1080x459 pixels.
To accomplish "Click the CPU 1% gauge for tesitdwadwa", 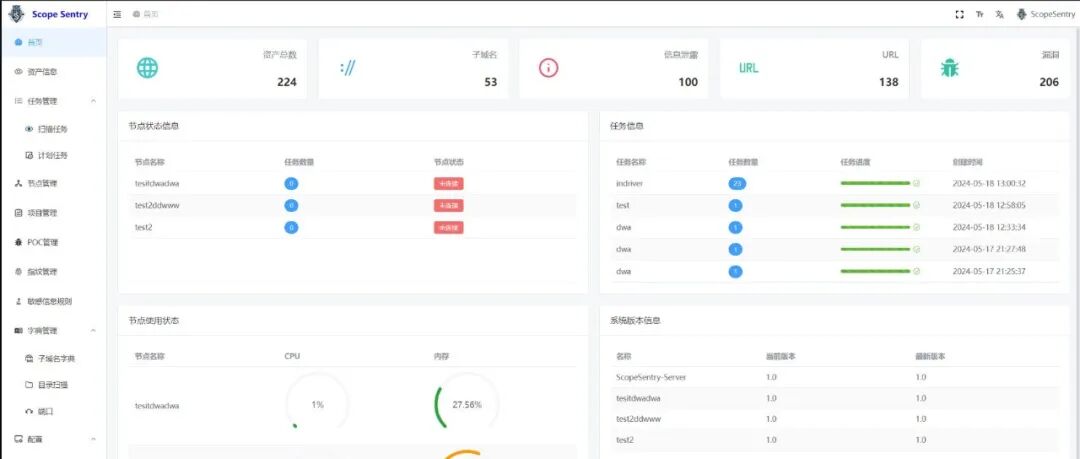I will (317, 405).
